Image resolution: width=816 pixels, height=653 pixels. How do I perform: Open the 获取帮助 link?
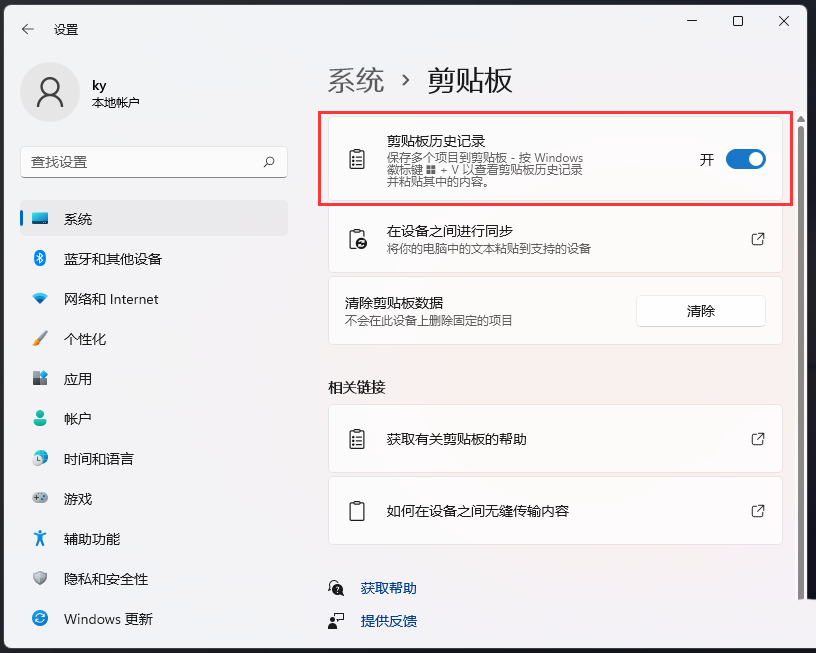click(388, 588)
